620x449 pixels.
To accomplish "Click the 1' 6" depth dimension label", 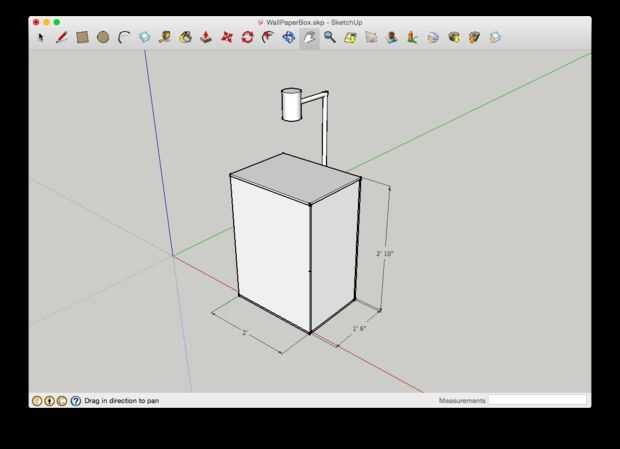I will pyautogui.click(x=359, y=328).
